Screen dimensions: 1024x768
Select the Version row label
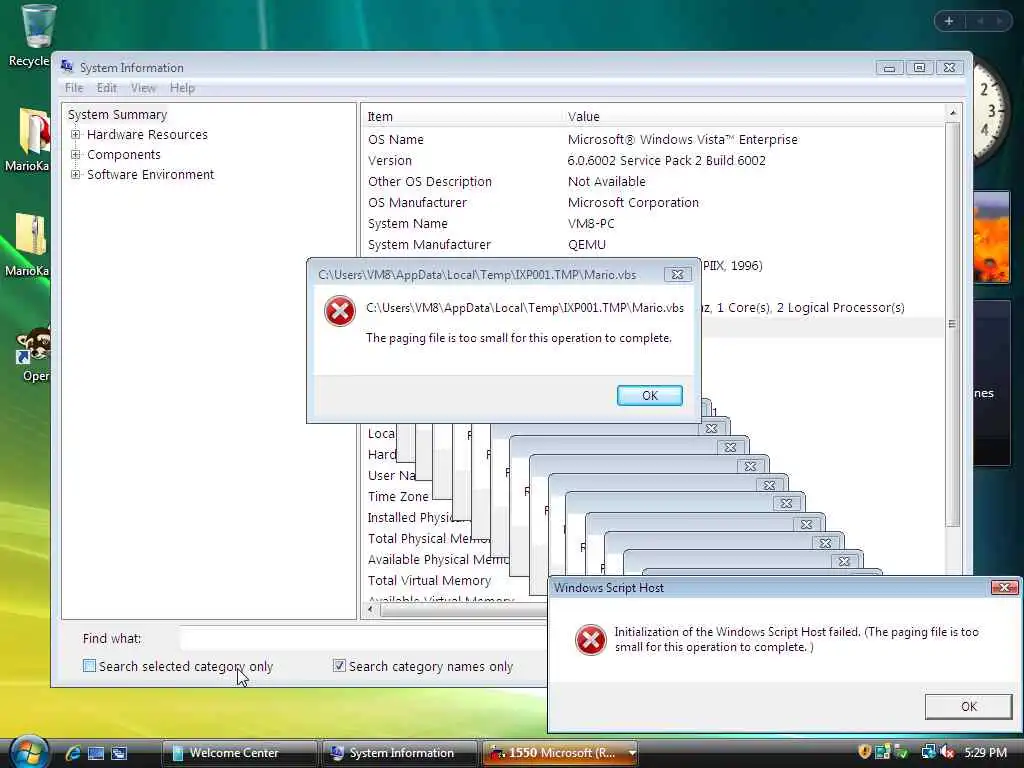[390, 161]
